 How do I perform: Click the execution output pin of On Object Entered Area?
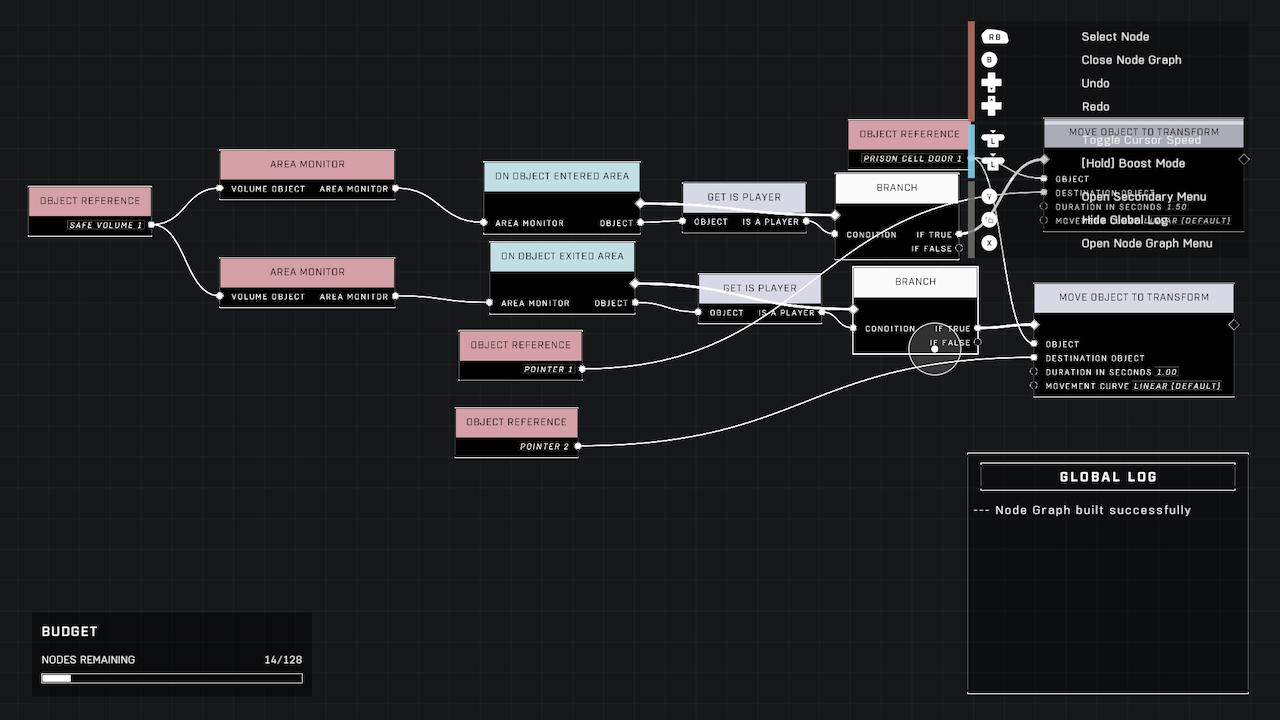[640, 203]
